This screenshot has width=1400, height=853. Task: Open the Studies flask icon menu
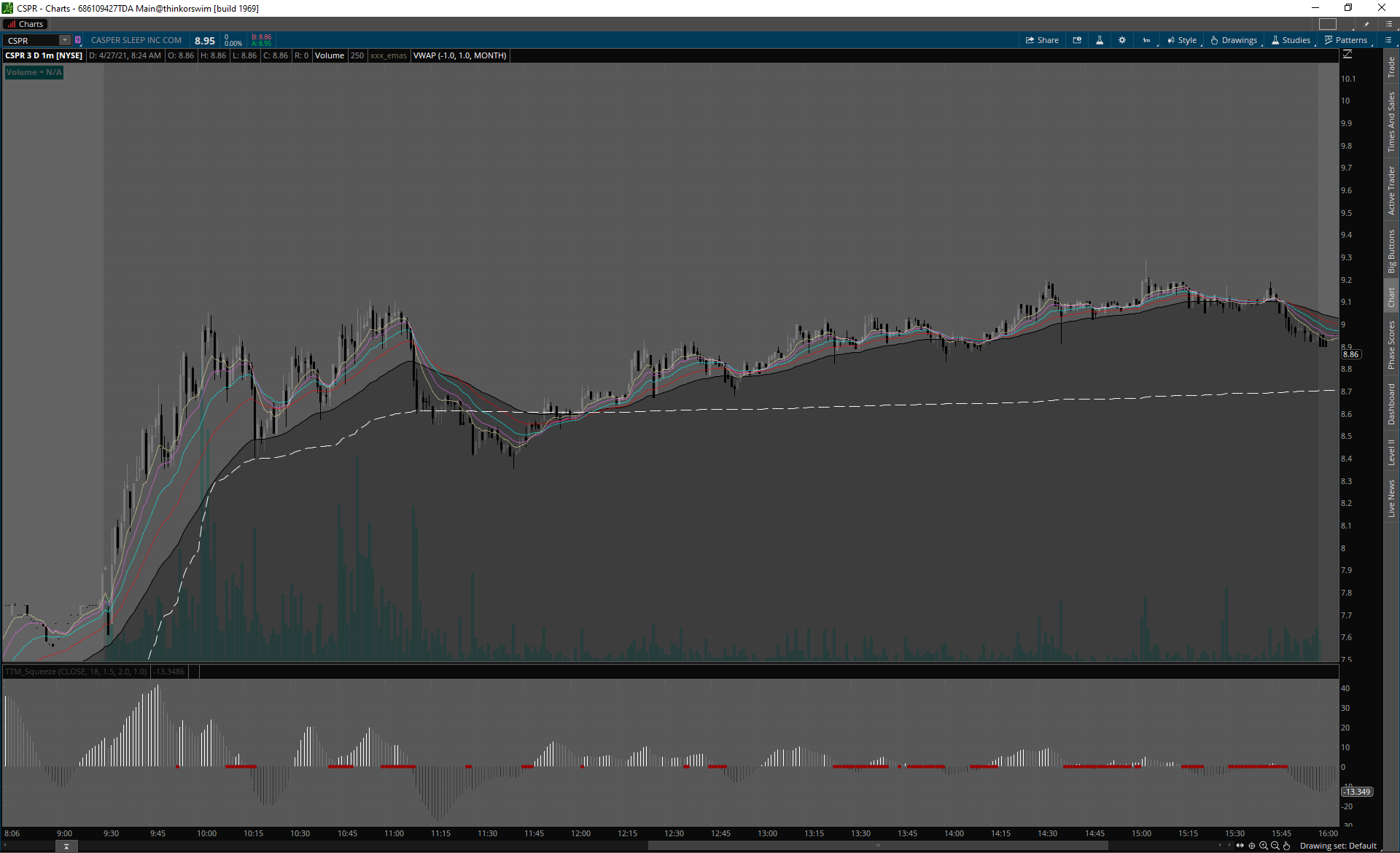[1291, 40]
